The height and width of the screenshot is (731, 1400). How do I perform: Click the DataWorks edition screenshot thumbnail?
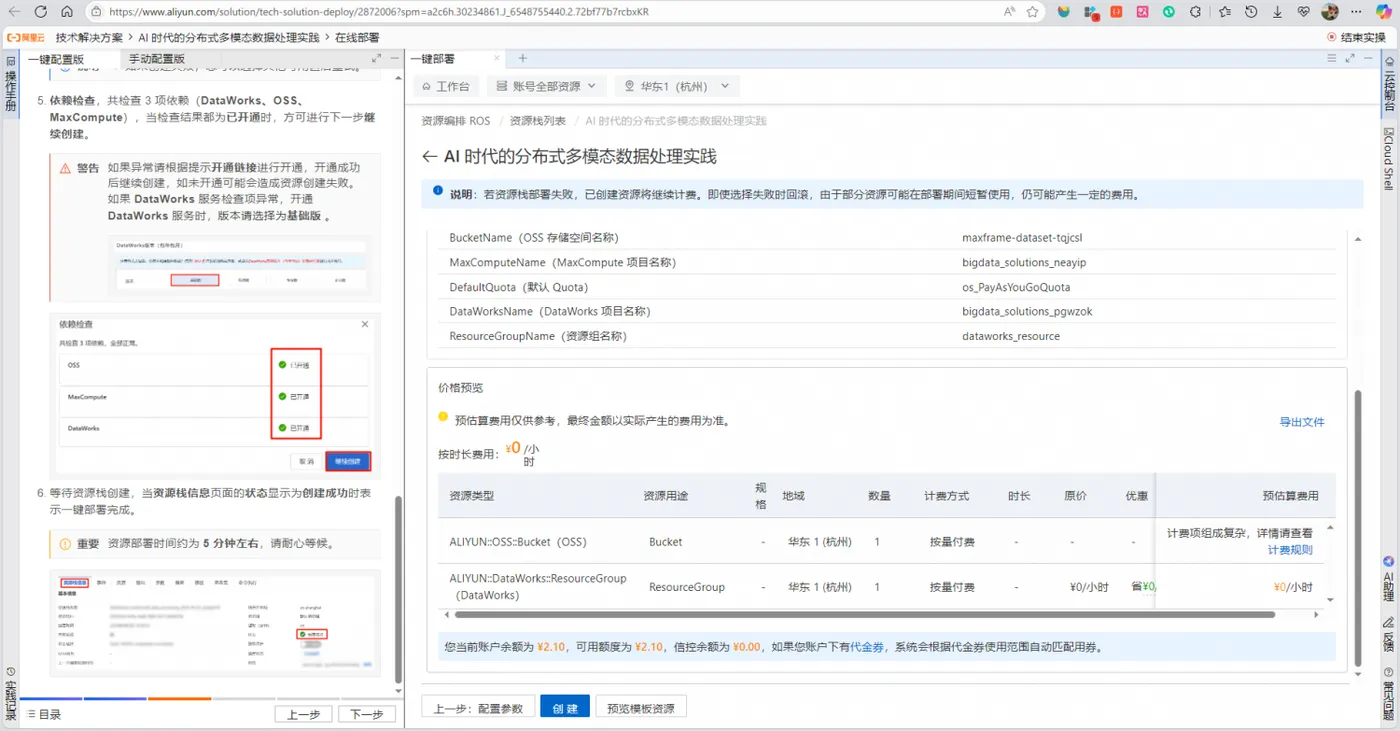click(238, 266)
